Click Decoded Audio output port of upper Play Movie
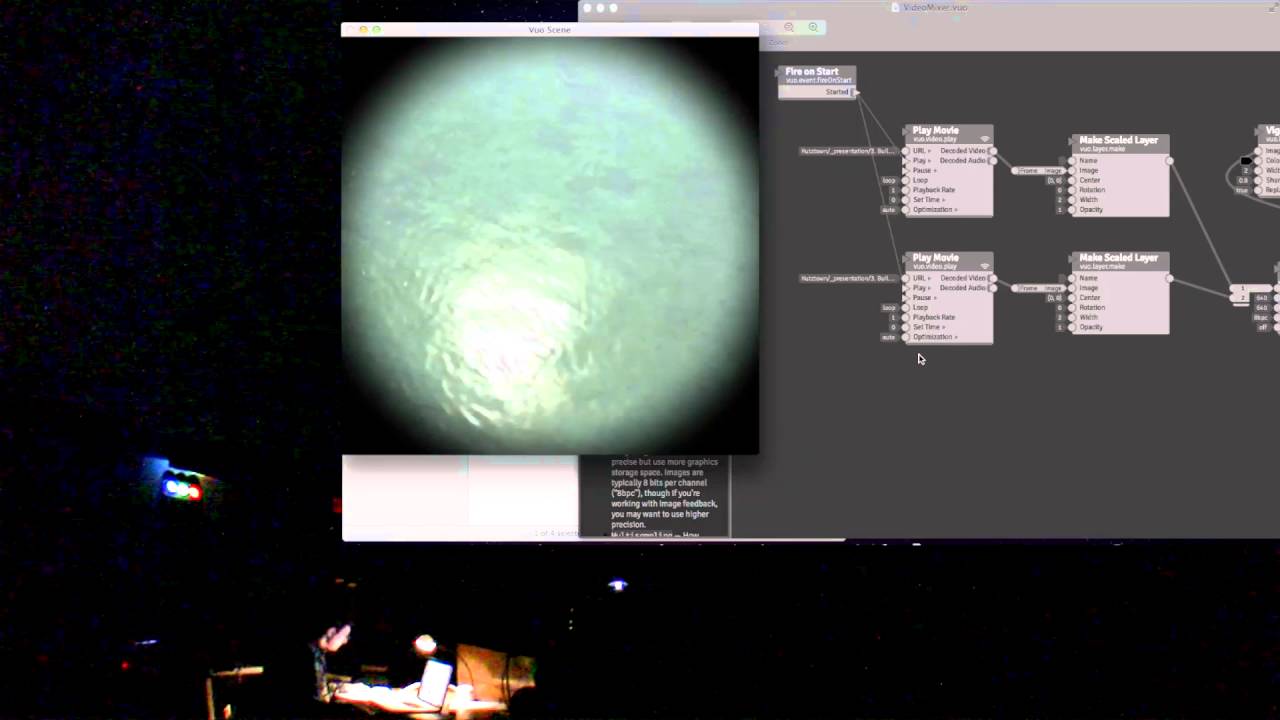The width and height of the screenshot is (1280, 720). click(x=992, y=161)
